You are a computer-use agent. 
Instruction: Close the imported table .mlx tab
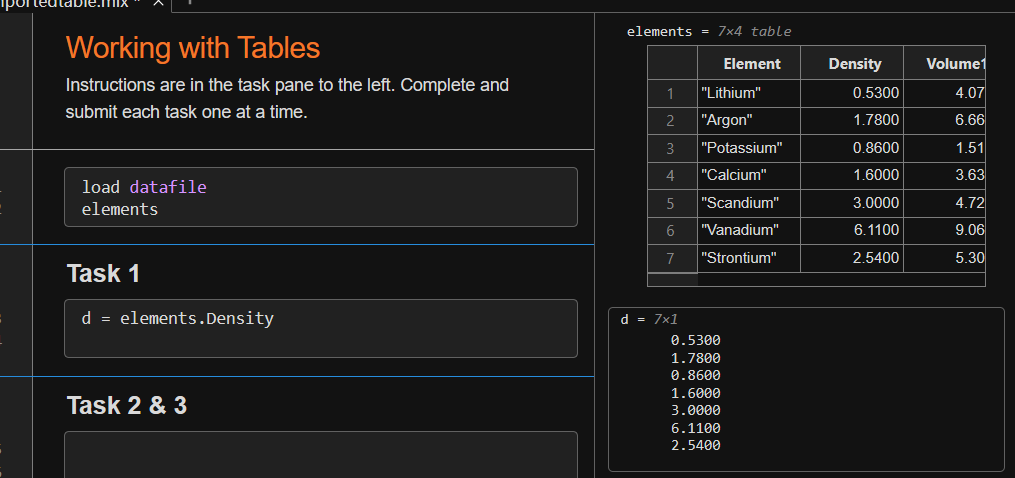pos(156,5)
